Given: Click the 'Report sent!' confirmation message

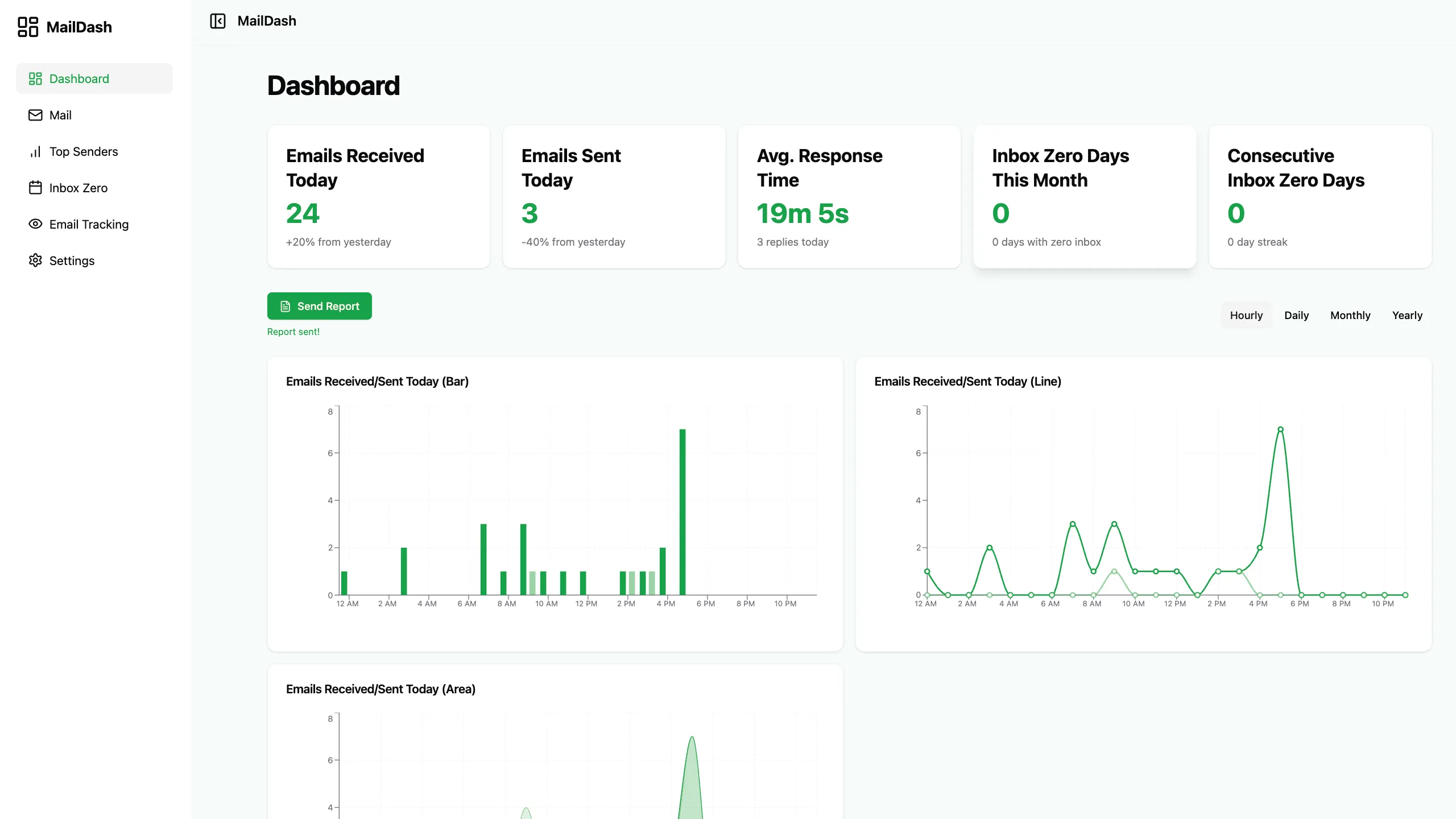Looking at the screenshot, I should pyautogui.click(x=293, y=332).
